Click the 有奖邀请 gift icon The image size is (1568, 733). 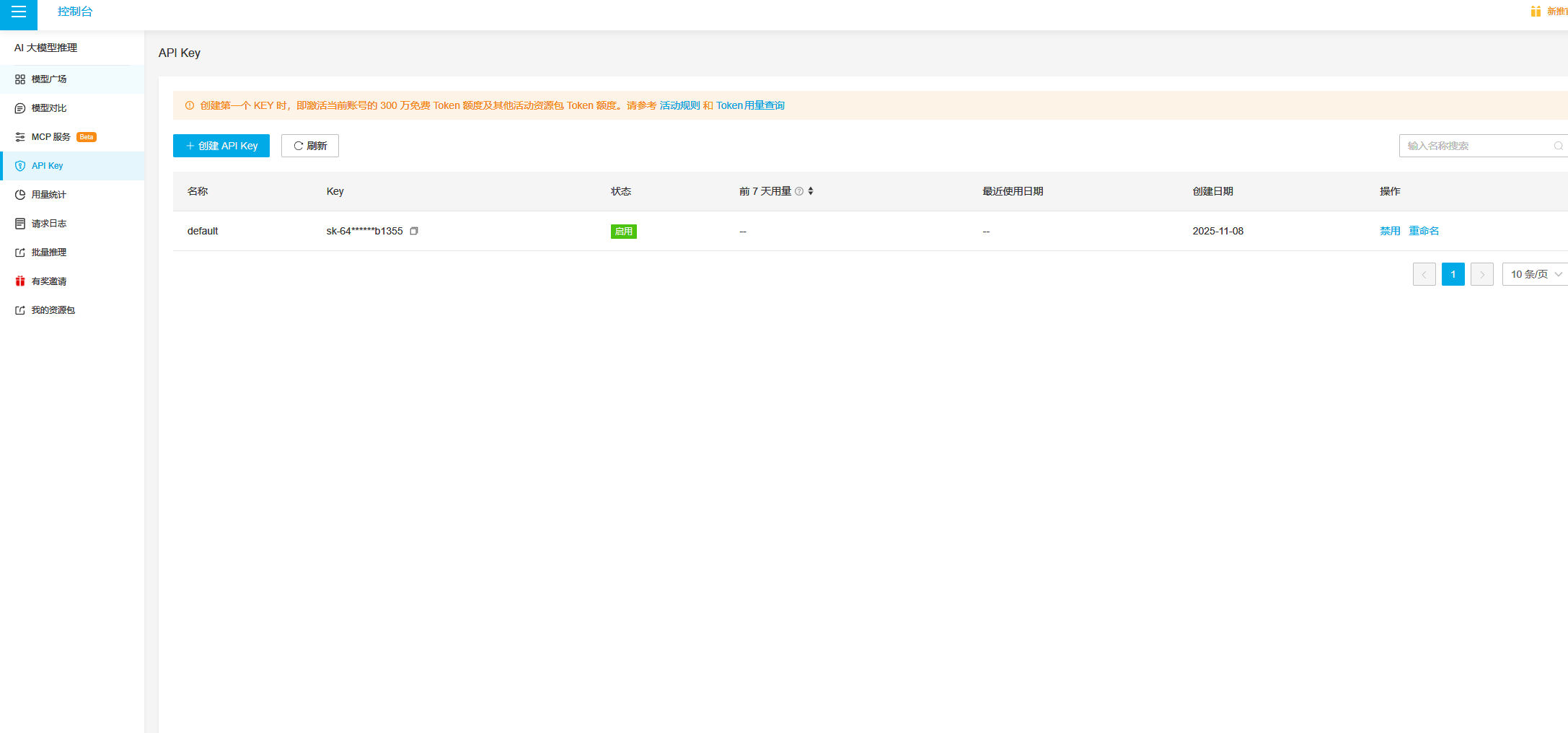(x=20, y=281)
